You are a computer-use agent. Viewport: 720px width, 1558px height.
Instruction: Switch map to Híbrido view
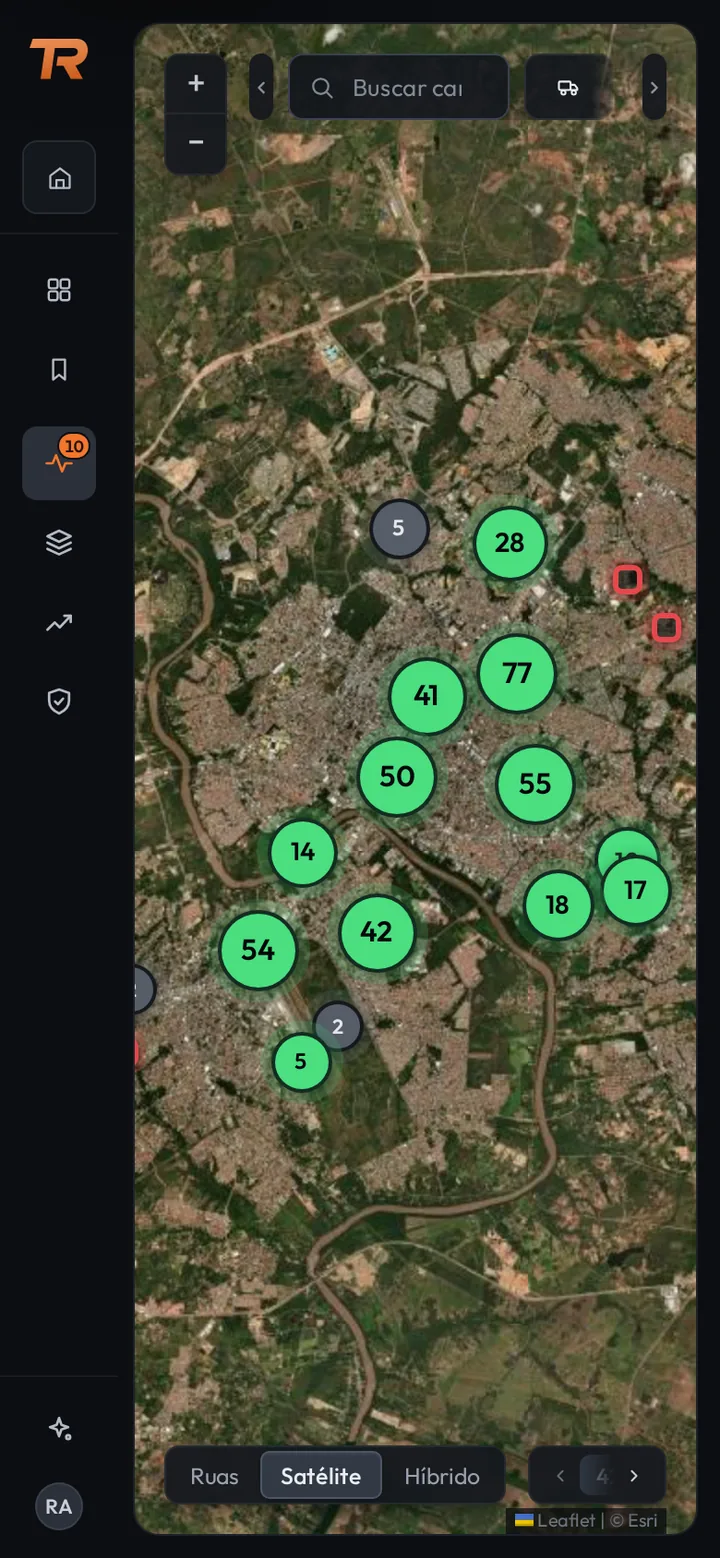[442, 1476]
